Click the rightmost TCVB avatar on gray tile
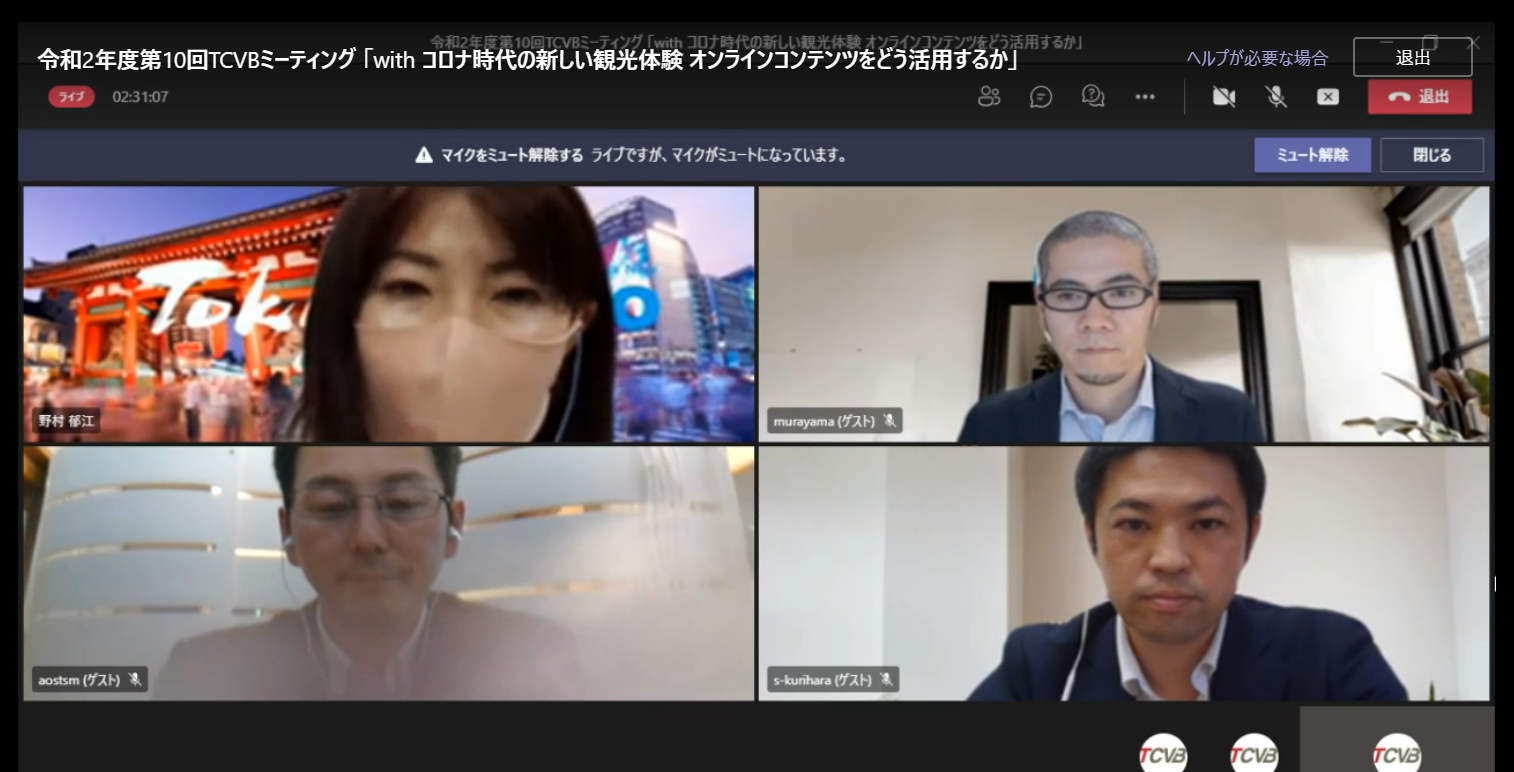Screen dimensions: 1514x772 pos(1396,753)
